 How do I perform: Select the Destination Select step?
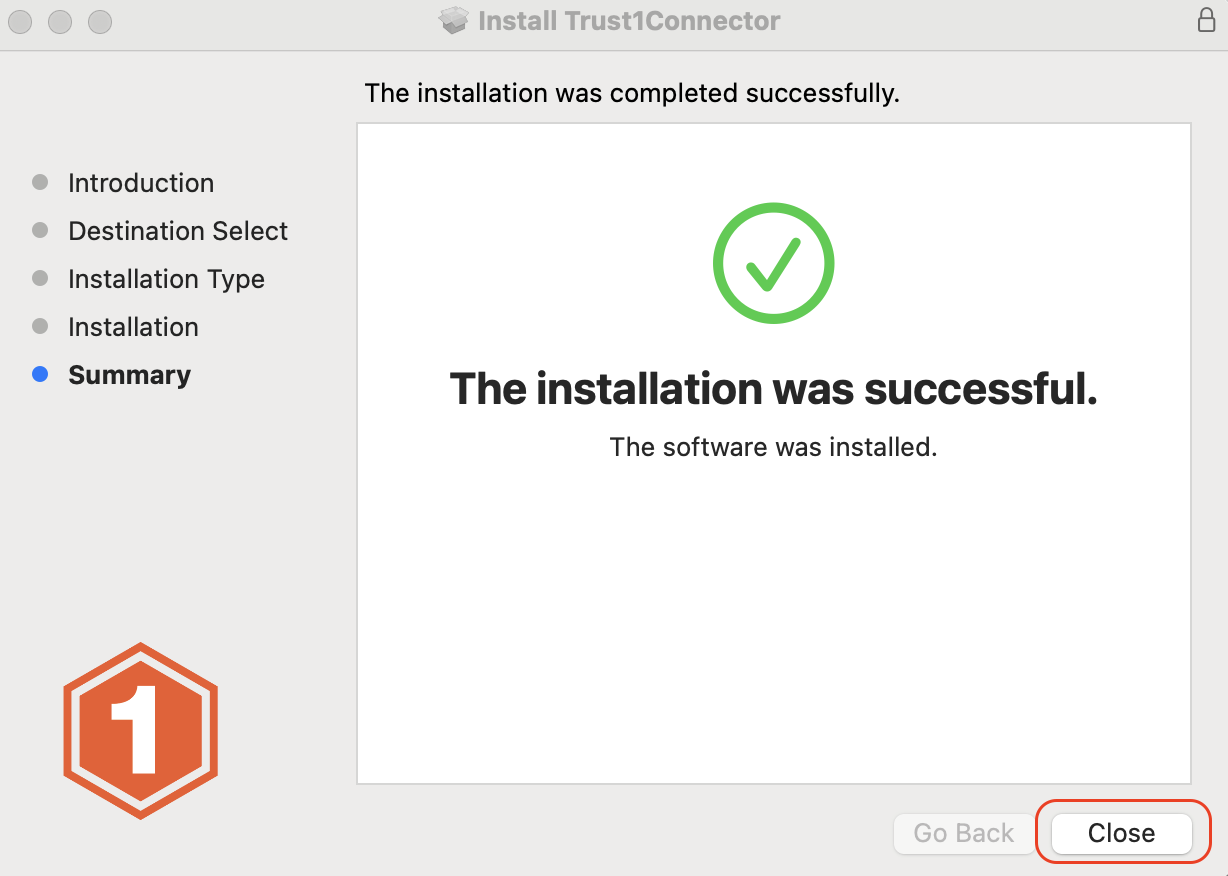point(178,231)
